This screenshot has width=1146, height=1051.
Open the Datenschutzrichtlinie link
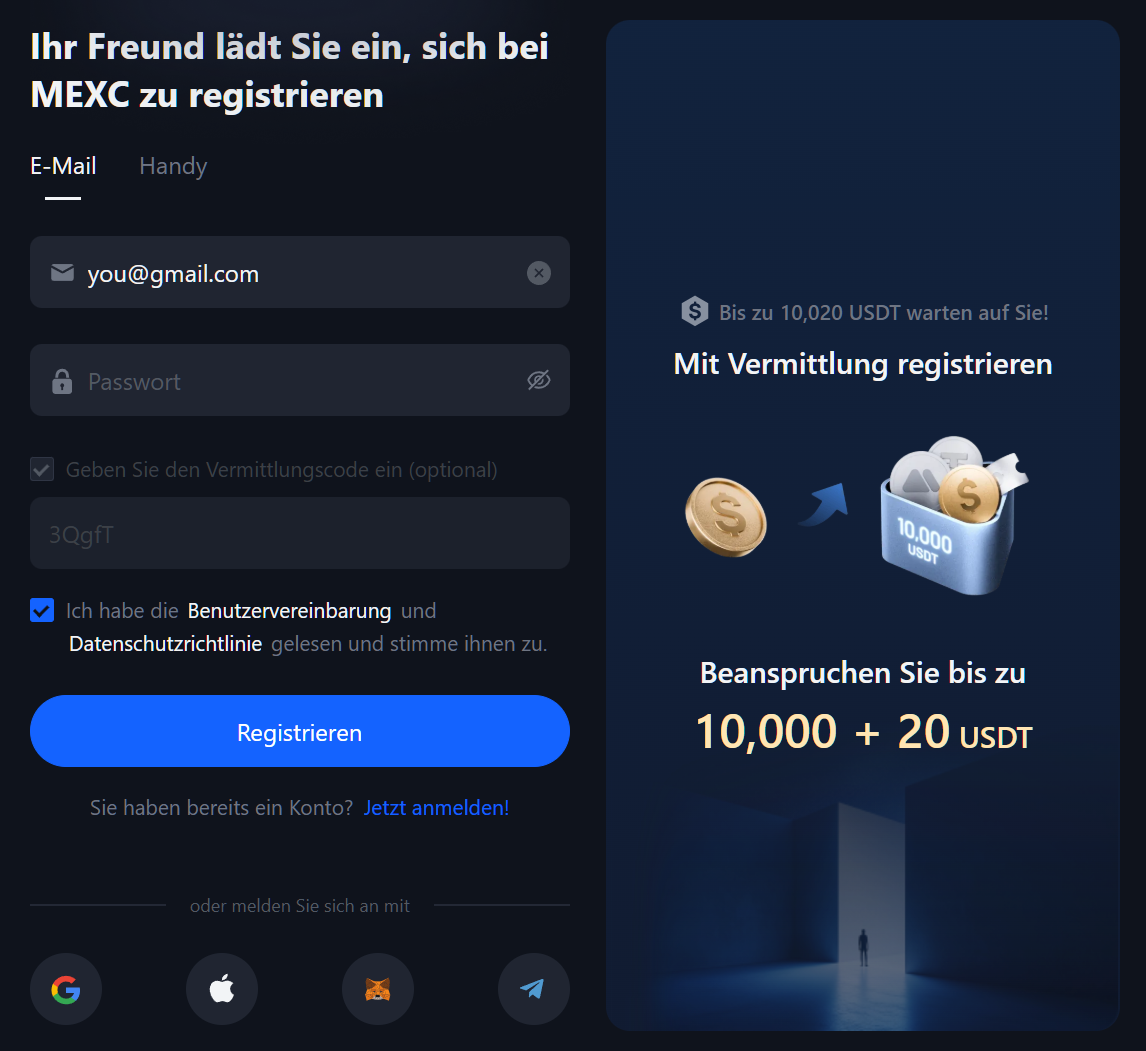(165, 644)
